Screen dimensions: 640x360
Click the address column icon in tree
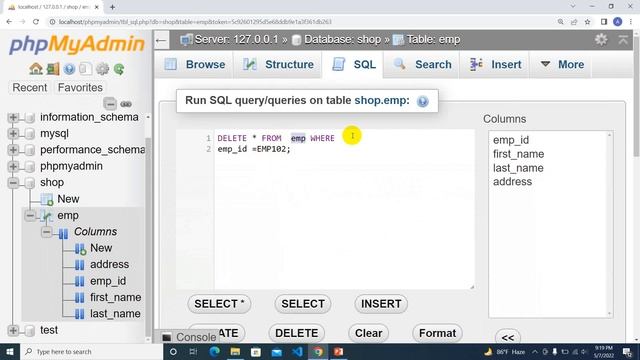[x=80, y=264]
